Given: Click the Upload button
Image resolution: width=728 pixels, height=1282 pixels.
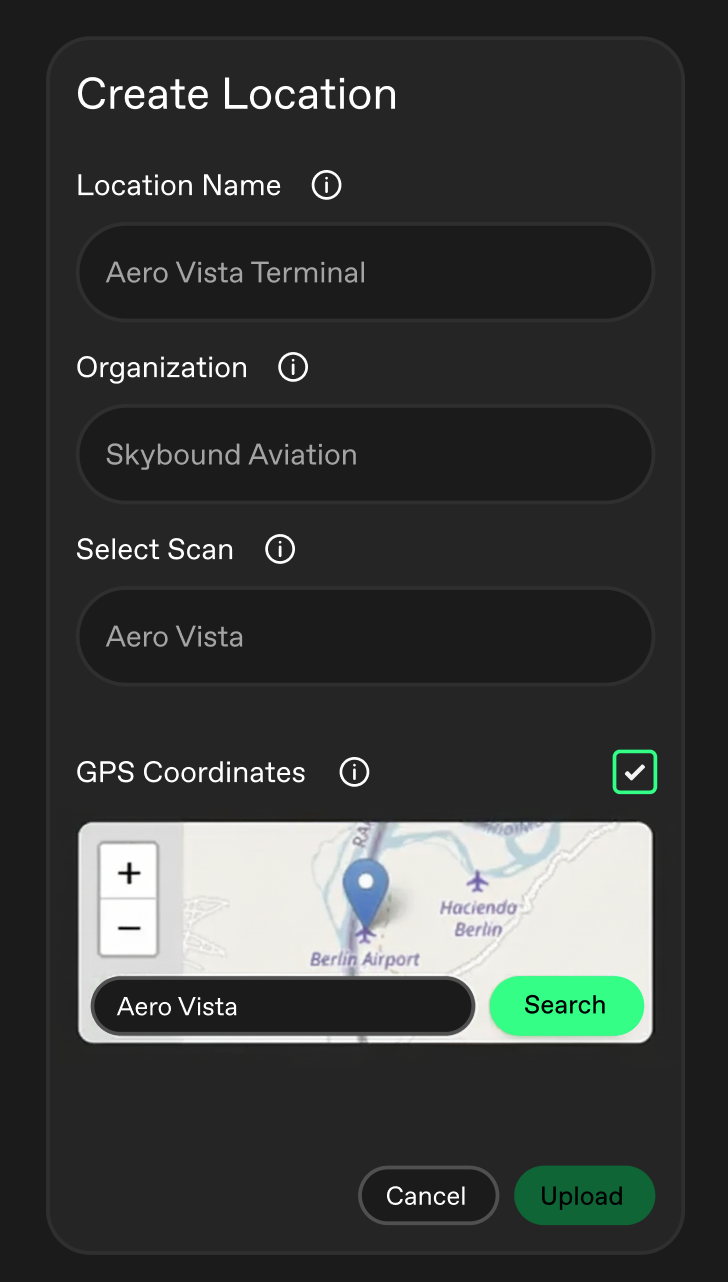Looking at the screenshot, I should coord(583,1196).
